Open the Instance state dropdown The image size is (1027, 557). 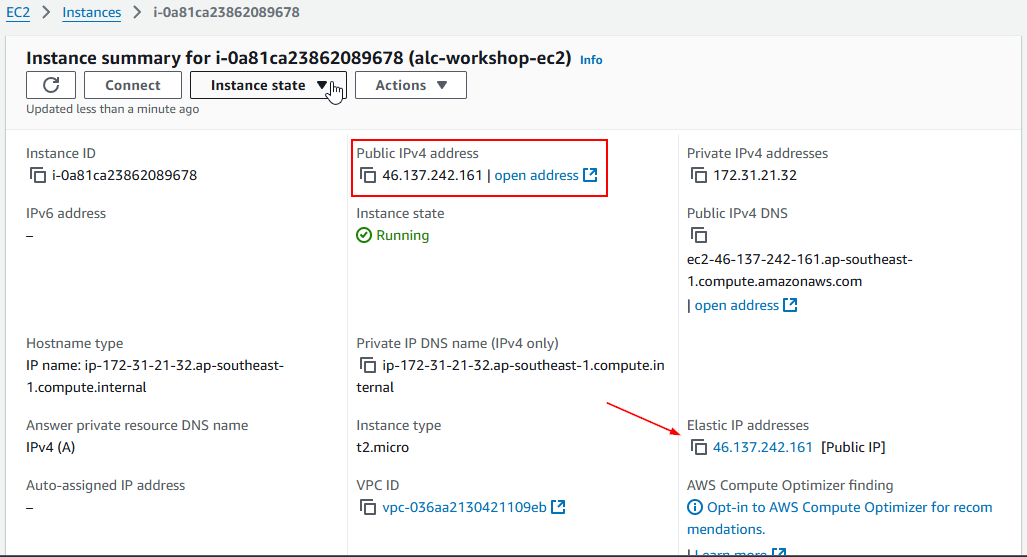click(268, 85)
